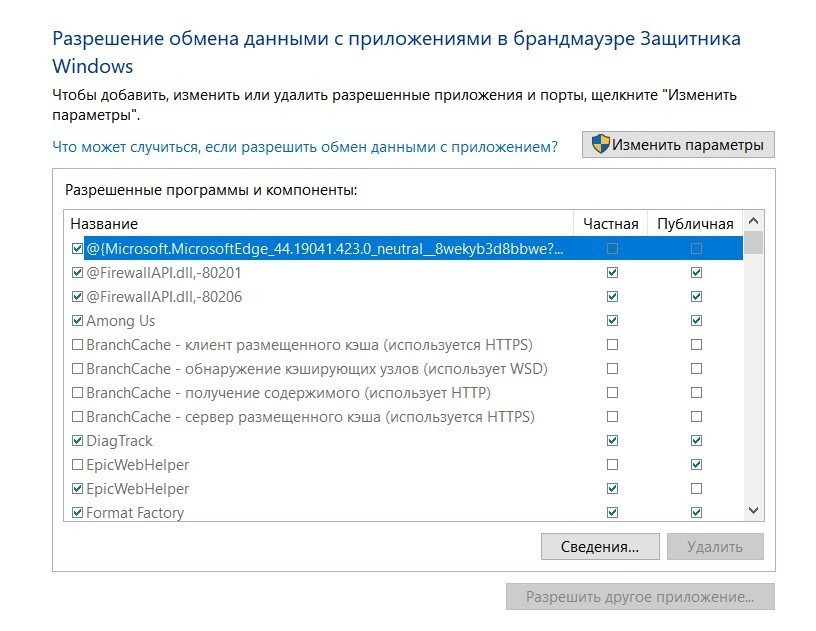Select the @FirewallAPI.dll,-80201 list entry
This screenshot has width=816, height=631.
164,273
